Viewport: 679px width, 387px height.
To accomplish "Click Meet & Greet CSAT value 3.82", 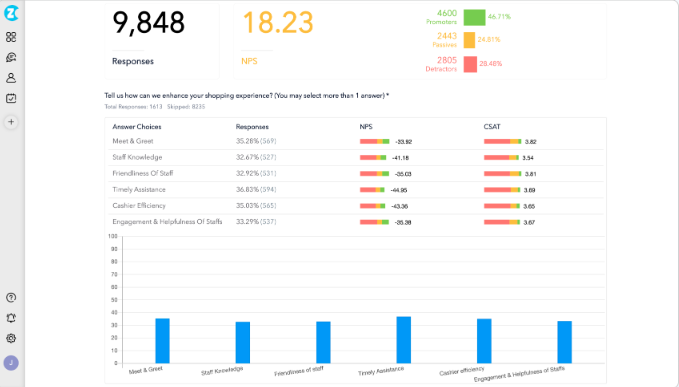I will click(530, 142).
